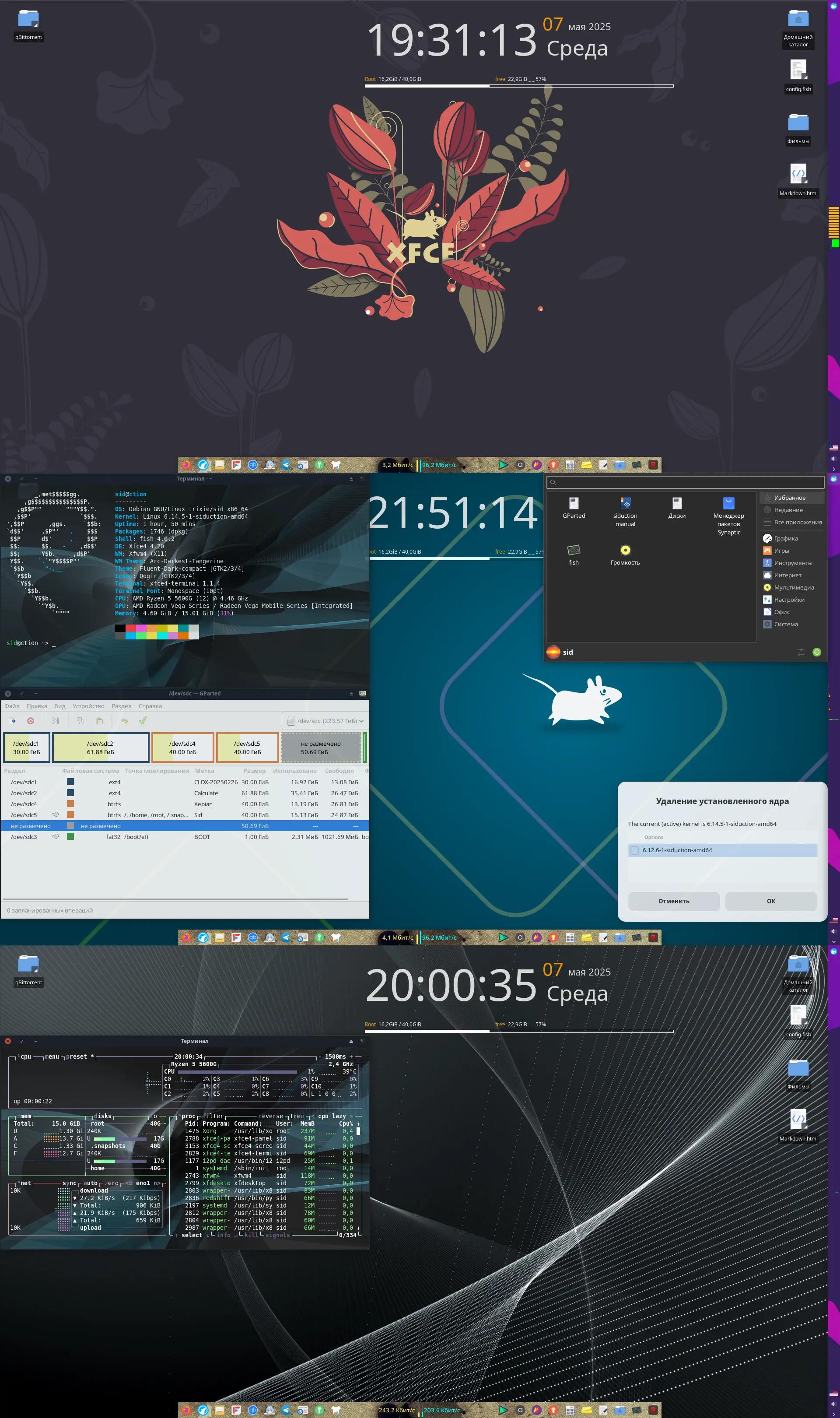Select the Недавние category
840x1418 pixels.
click(792, 510)
